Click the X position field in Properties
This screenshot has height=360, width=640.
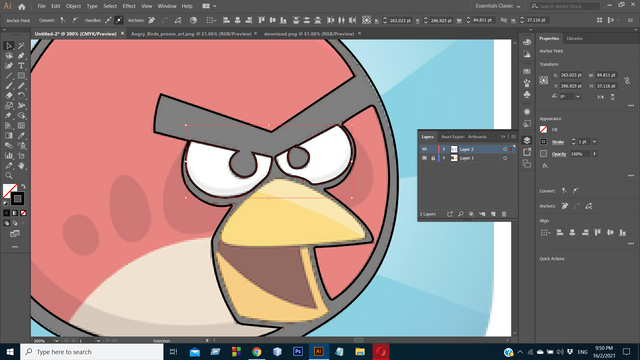(571, 75)
